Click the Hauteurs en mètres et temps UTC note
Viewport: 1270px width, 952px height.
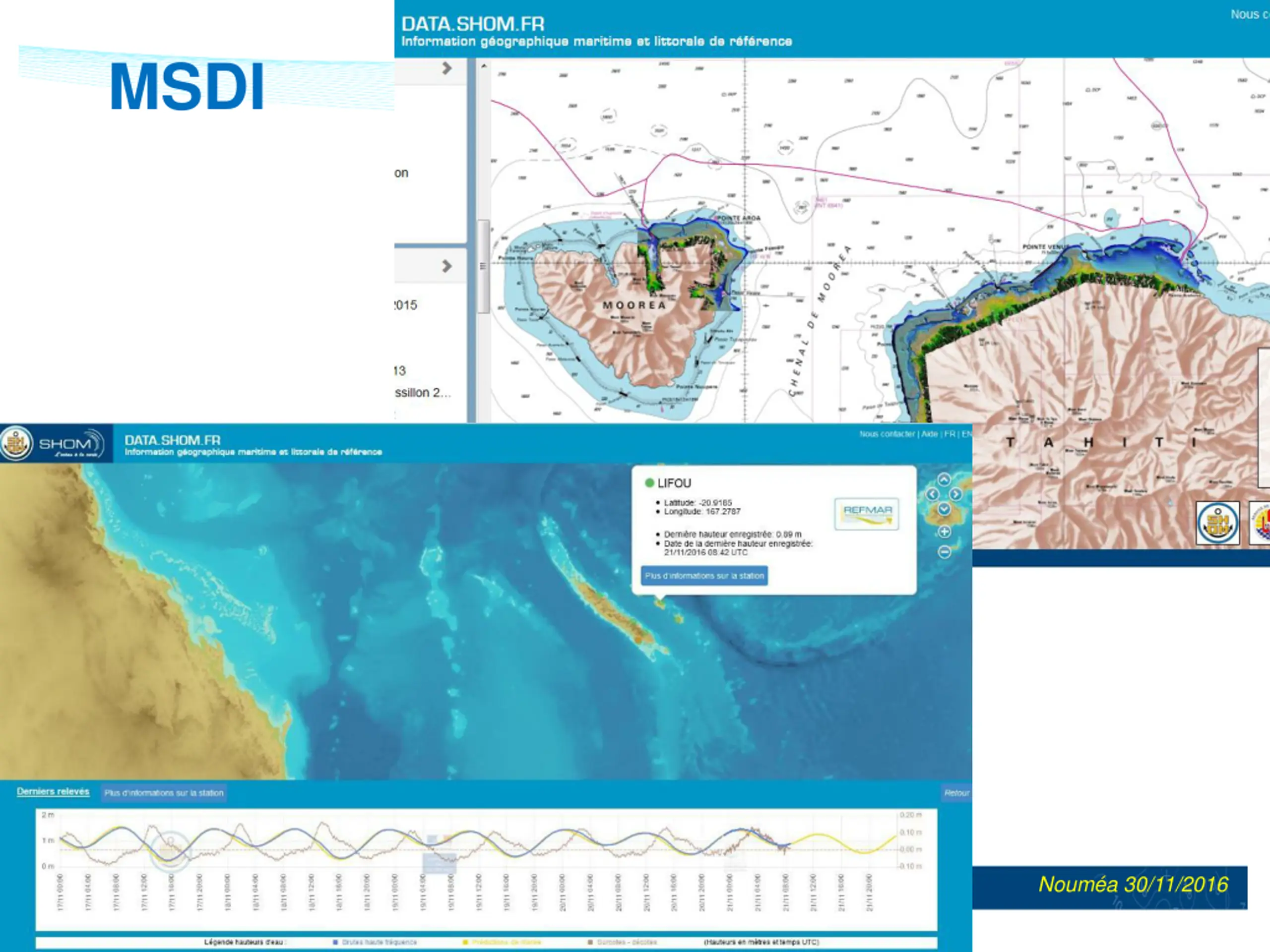(x=762, y=942)
